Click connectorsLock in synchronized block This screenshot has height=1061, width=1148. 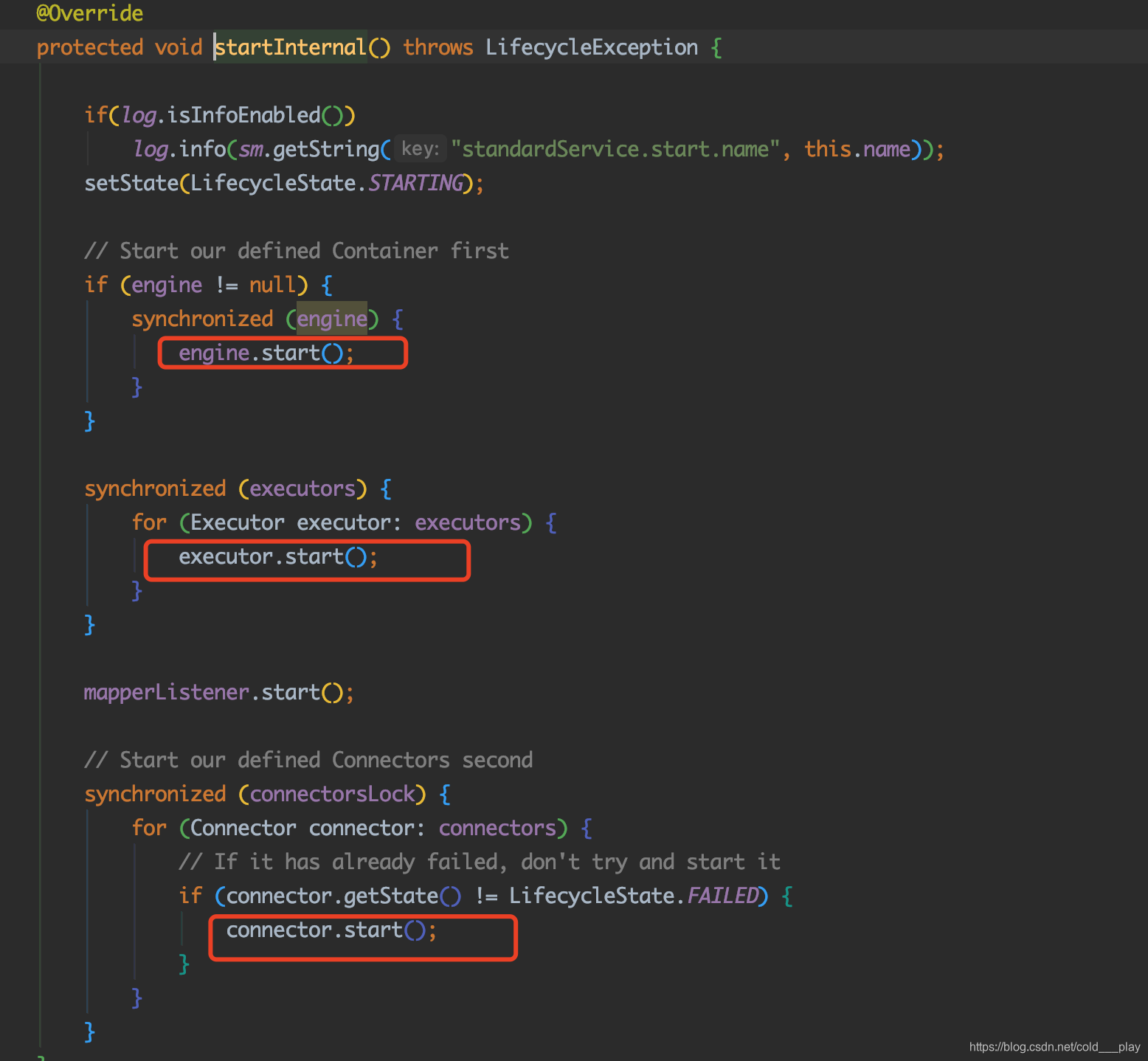tap(332, 794)
